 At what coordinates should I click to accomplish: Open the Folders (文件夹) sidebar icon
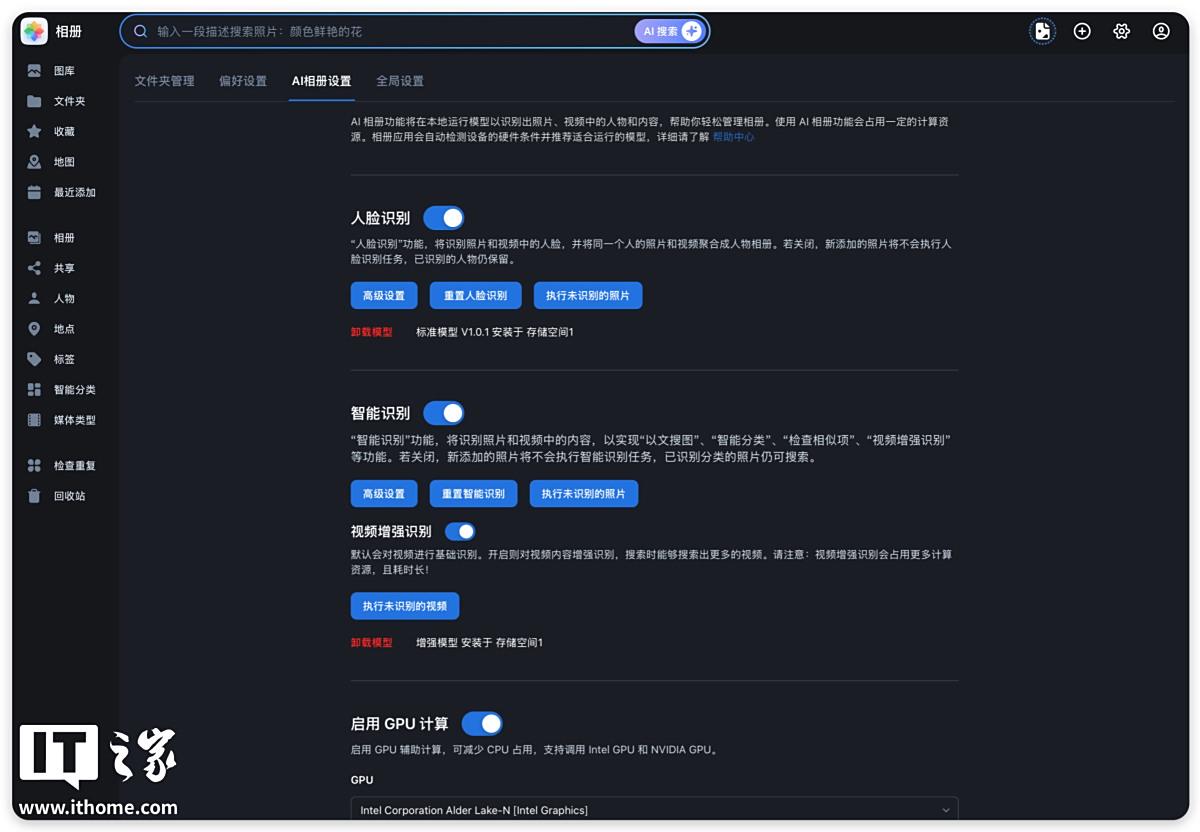[34, 101]
